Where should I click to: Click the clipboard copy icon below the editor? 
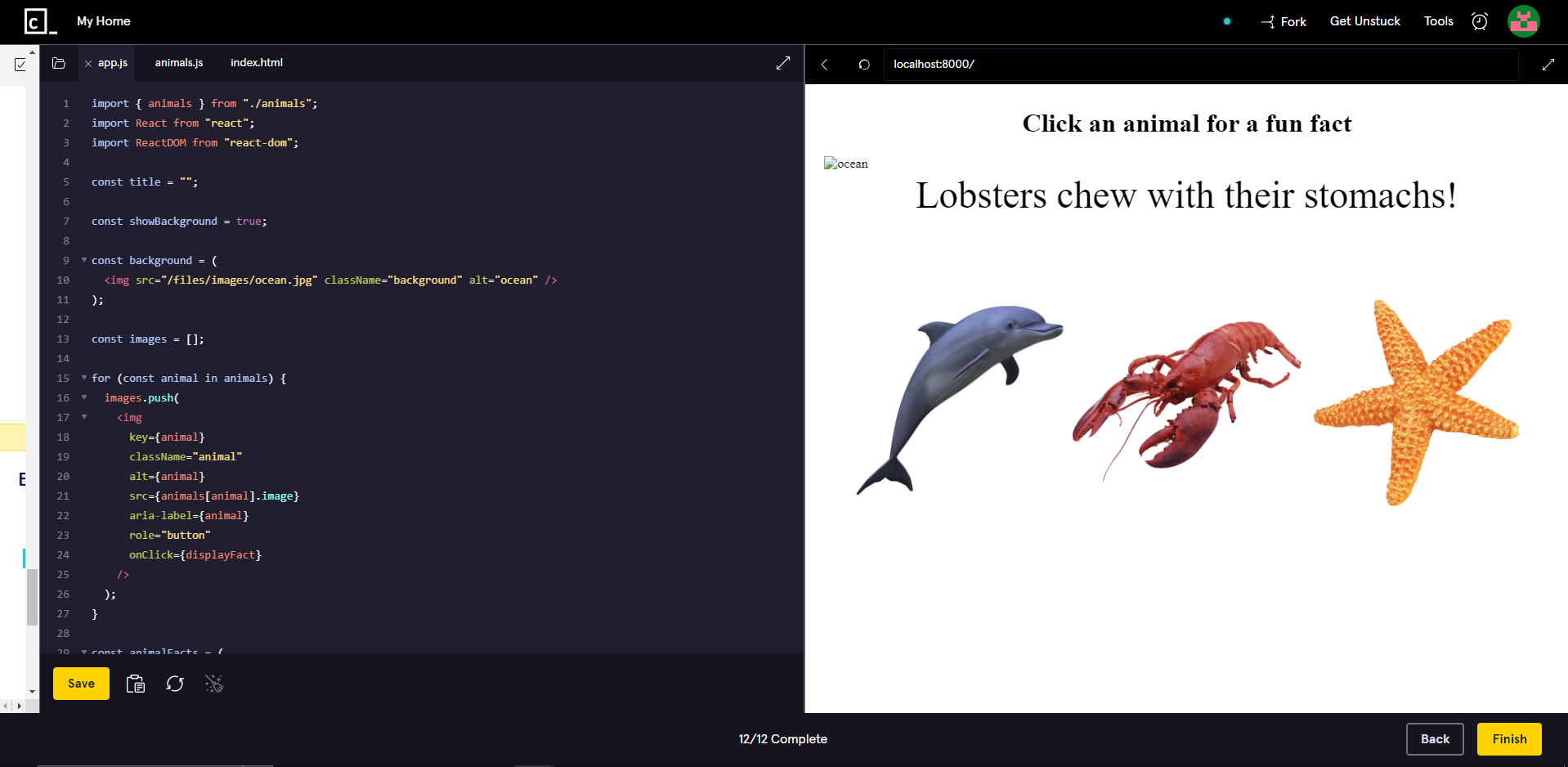click(135, 684)
